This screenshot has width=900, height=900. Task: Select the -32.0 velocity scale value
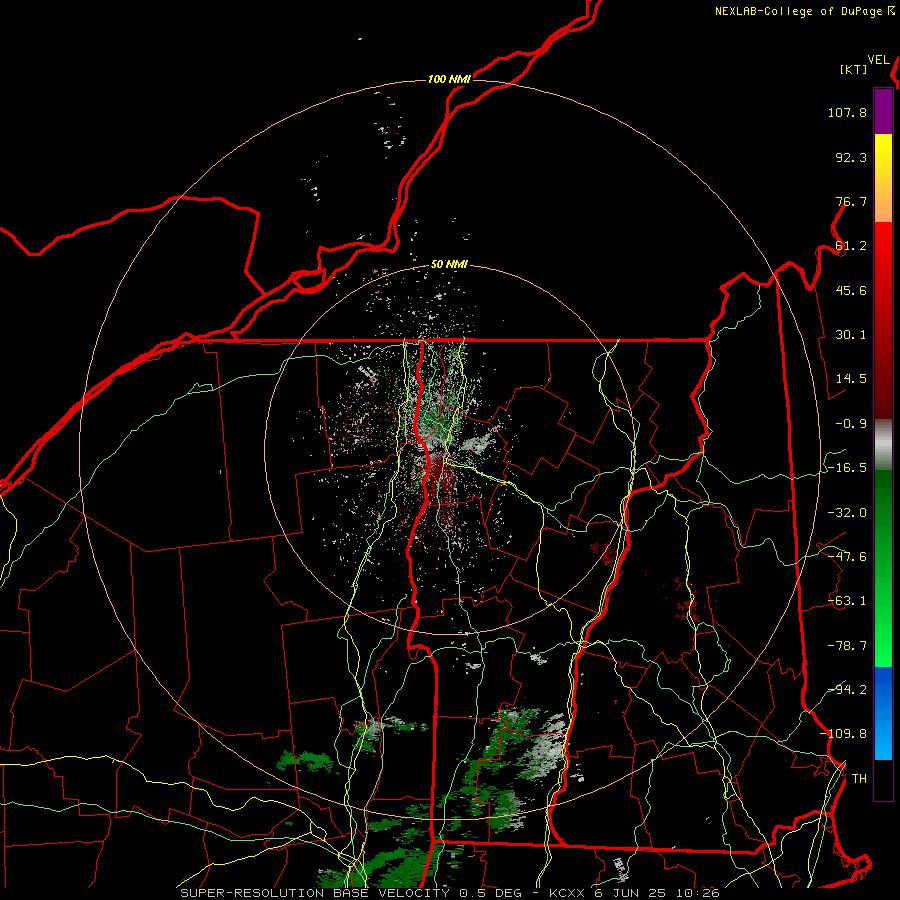[x=847, y=513]
